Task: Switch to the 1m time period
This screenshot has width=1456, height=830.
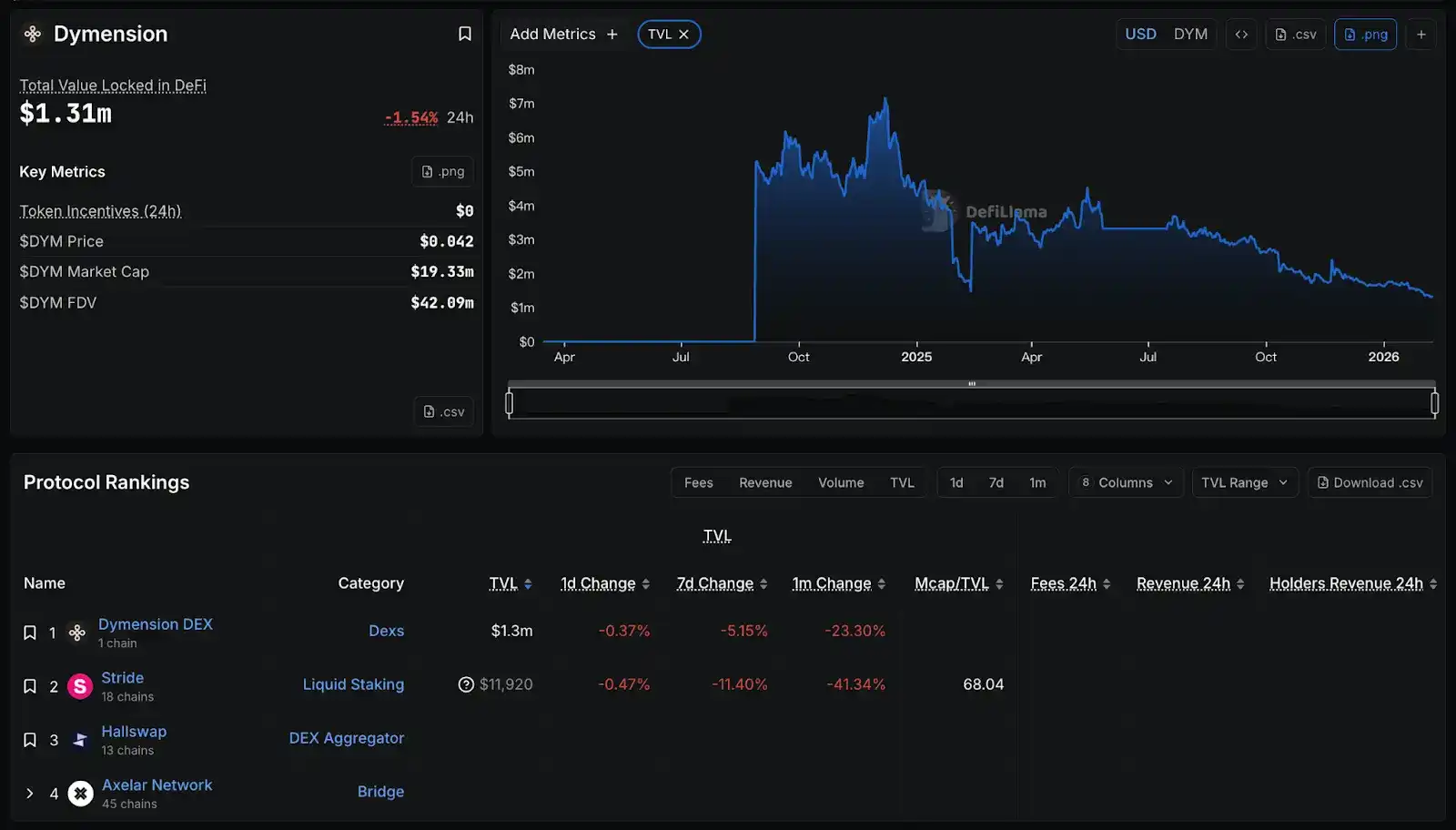Action: pyautogui.click(x=1037, y=482)
